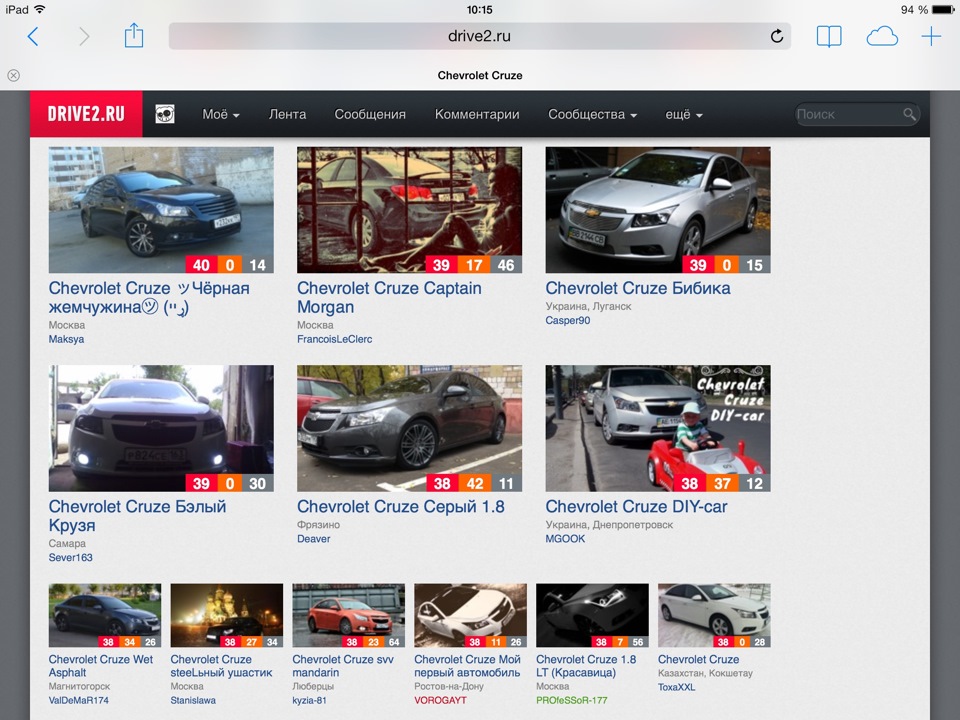This screenshot has width=960, height=720.
Task: Open Chevrolet Cruze Чёрная жемчужина title link
Action: pos(149,298)
